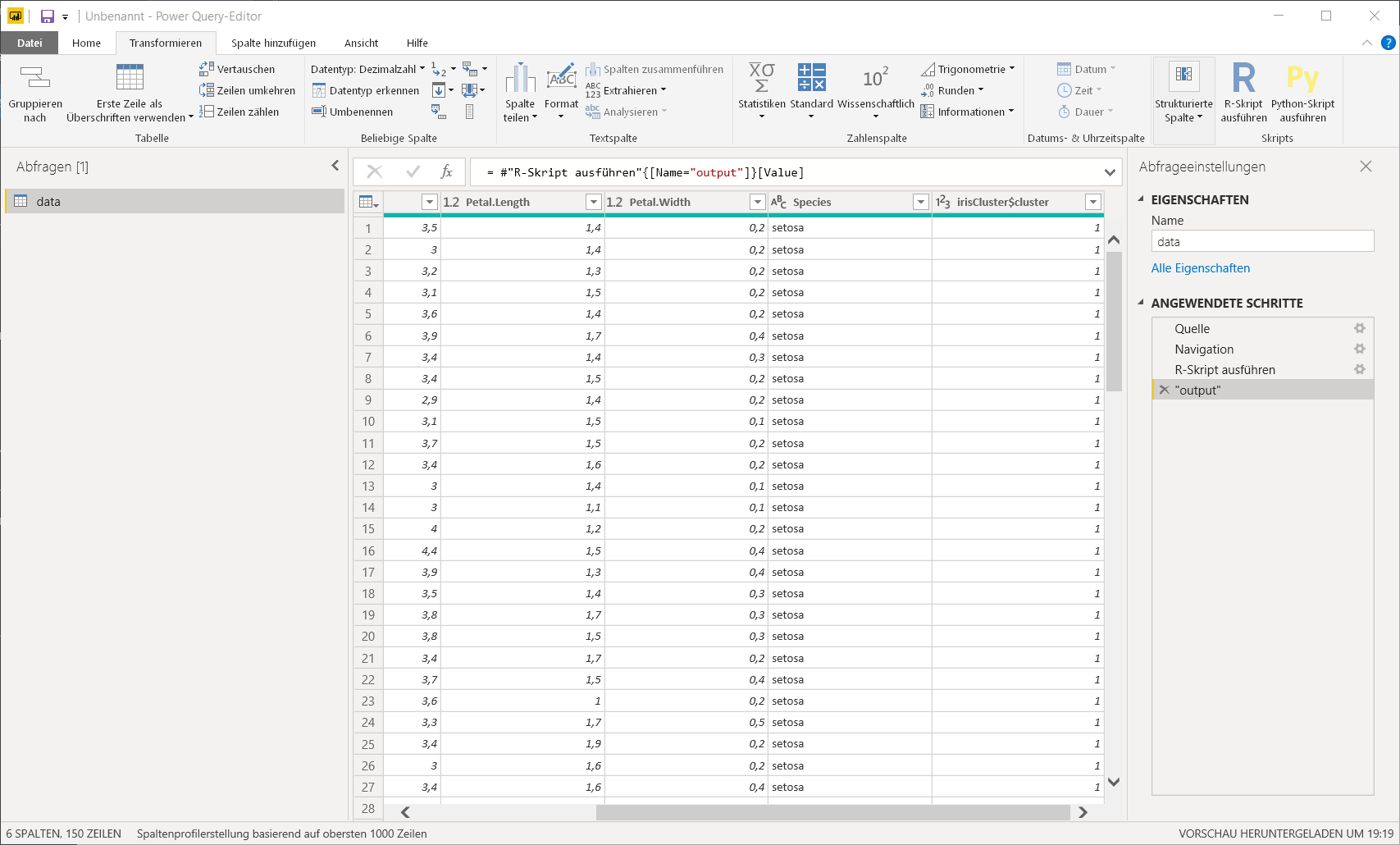
Task: Open filter dropdown for Petal.Length column
Action: tap(594, 202)
